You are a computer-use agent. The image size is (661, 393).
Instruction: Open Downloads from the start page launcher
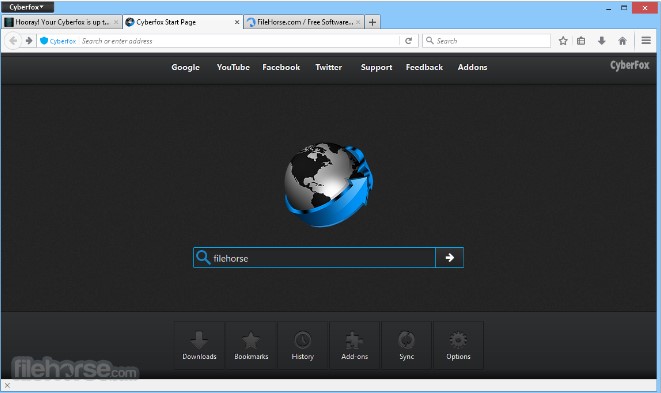[x=199, y=345]
